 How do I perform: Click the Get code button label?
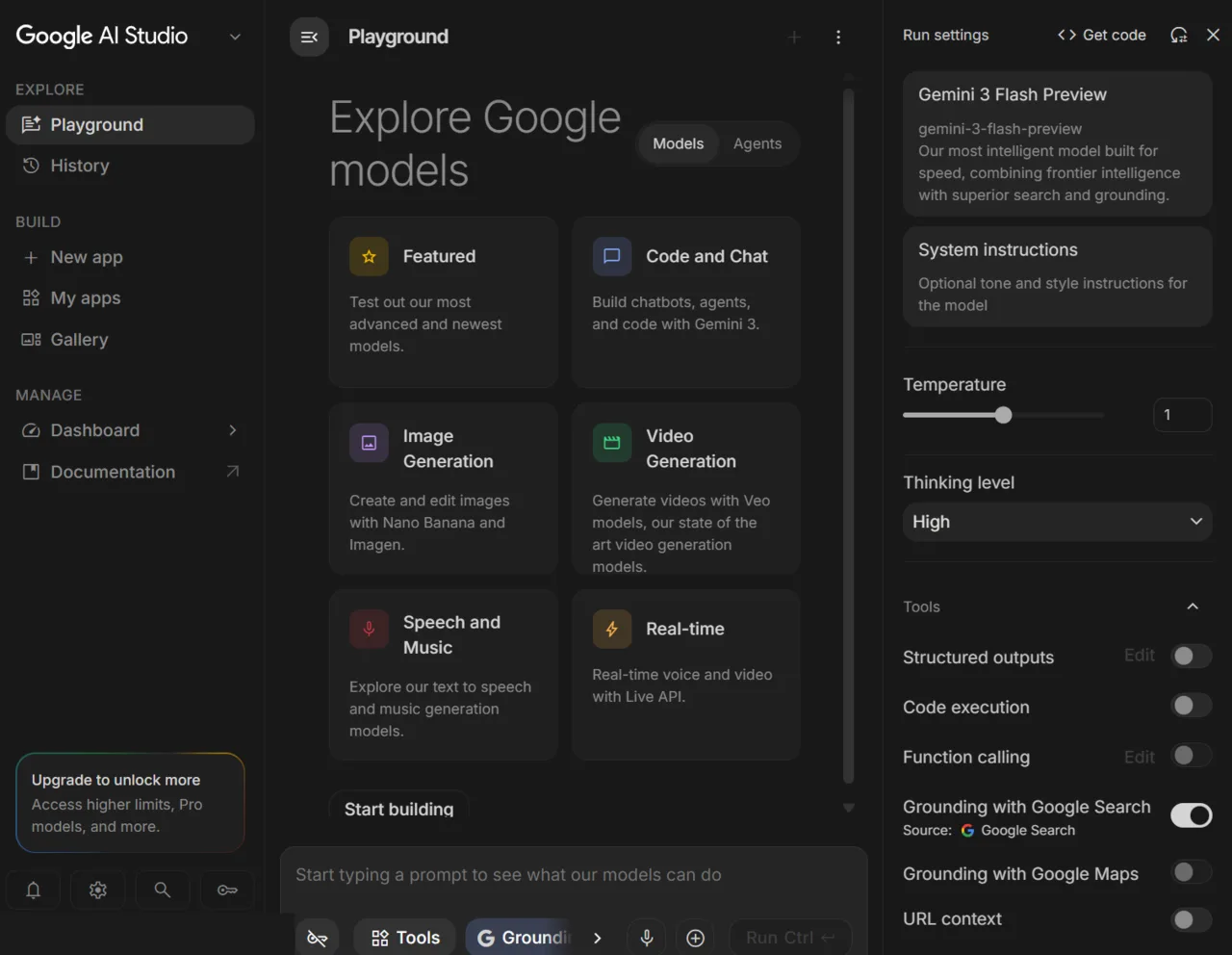click(1115, 35)
